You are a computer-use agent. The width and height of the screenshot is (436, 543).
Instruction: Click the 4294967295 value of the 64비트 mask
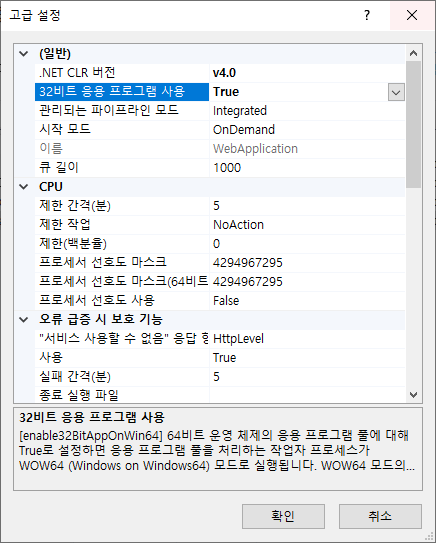(248, 282)
